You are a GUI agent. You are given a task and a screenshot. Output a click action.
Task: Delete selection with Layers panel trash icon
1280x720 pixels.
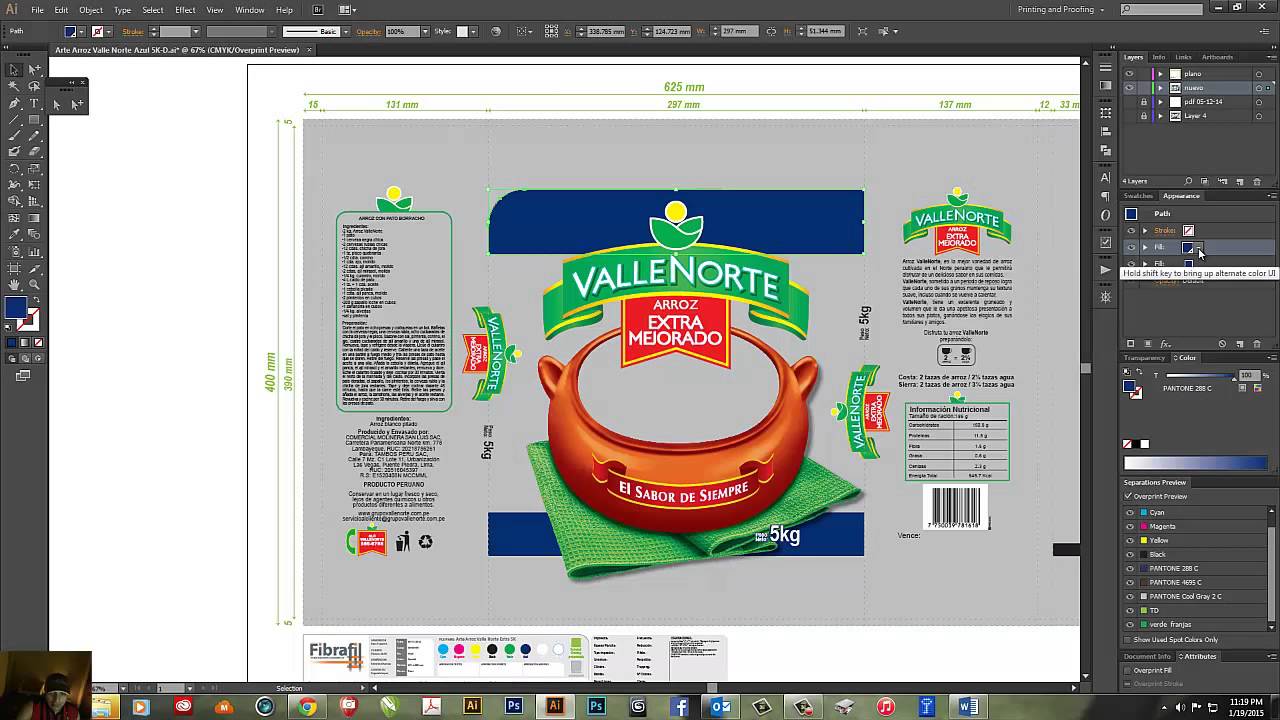click(1257, 182)
